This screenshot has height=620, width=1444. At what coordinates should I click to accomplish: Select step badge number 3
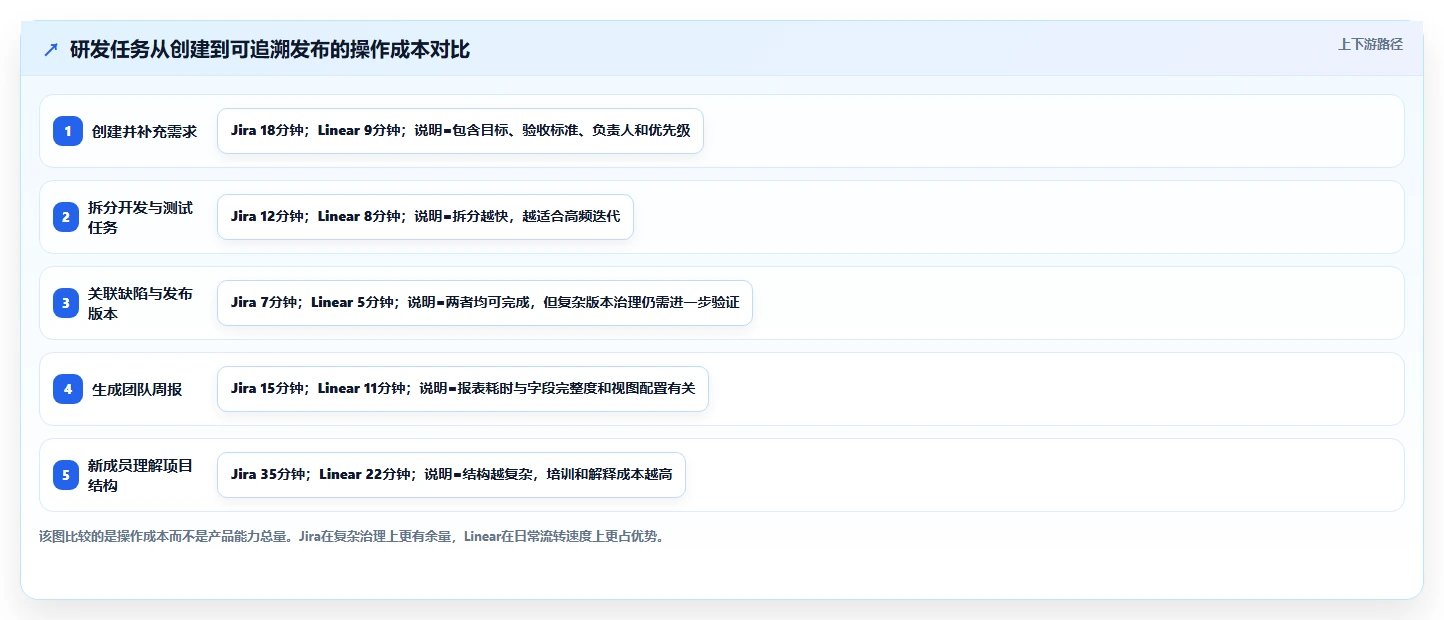pos(66,303)
